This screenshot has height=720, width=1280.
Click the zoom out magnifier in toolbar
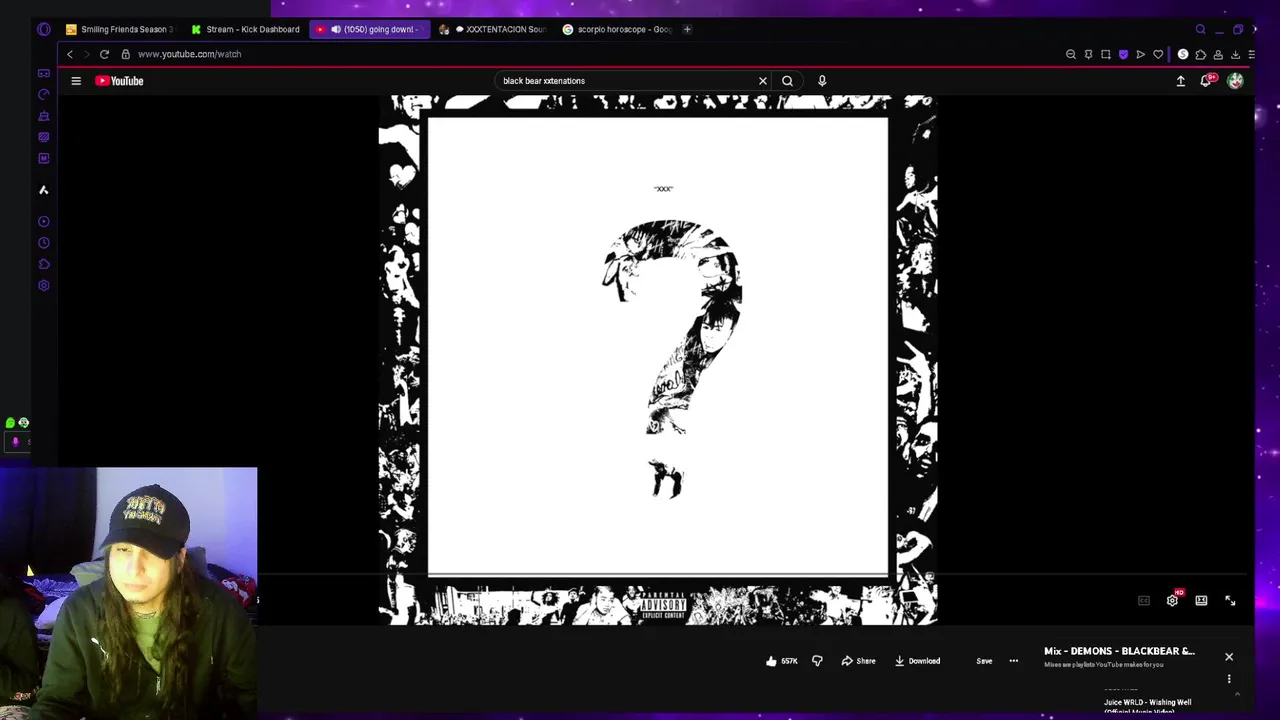pos(1071,54)
